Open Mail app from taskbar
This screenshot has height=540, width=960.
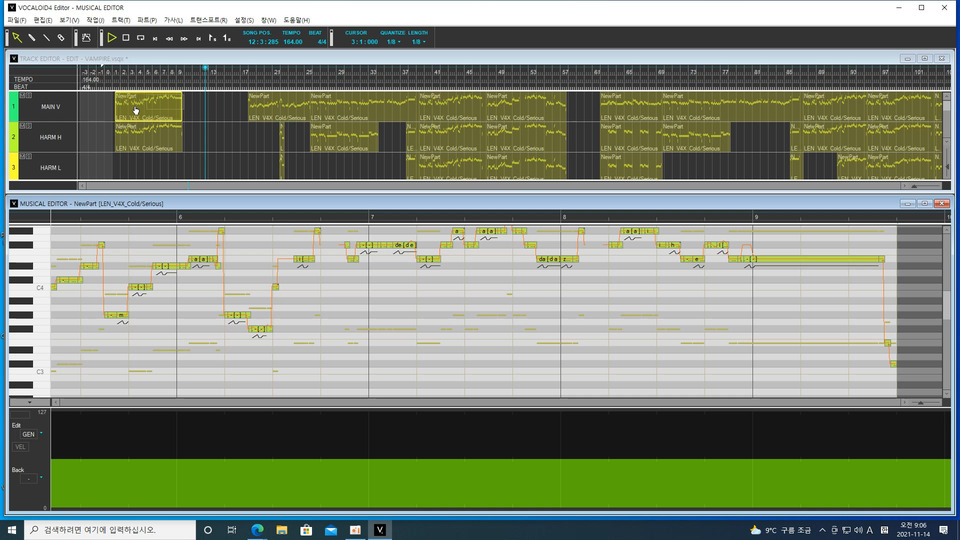331,530
